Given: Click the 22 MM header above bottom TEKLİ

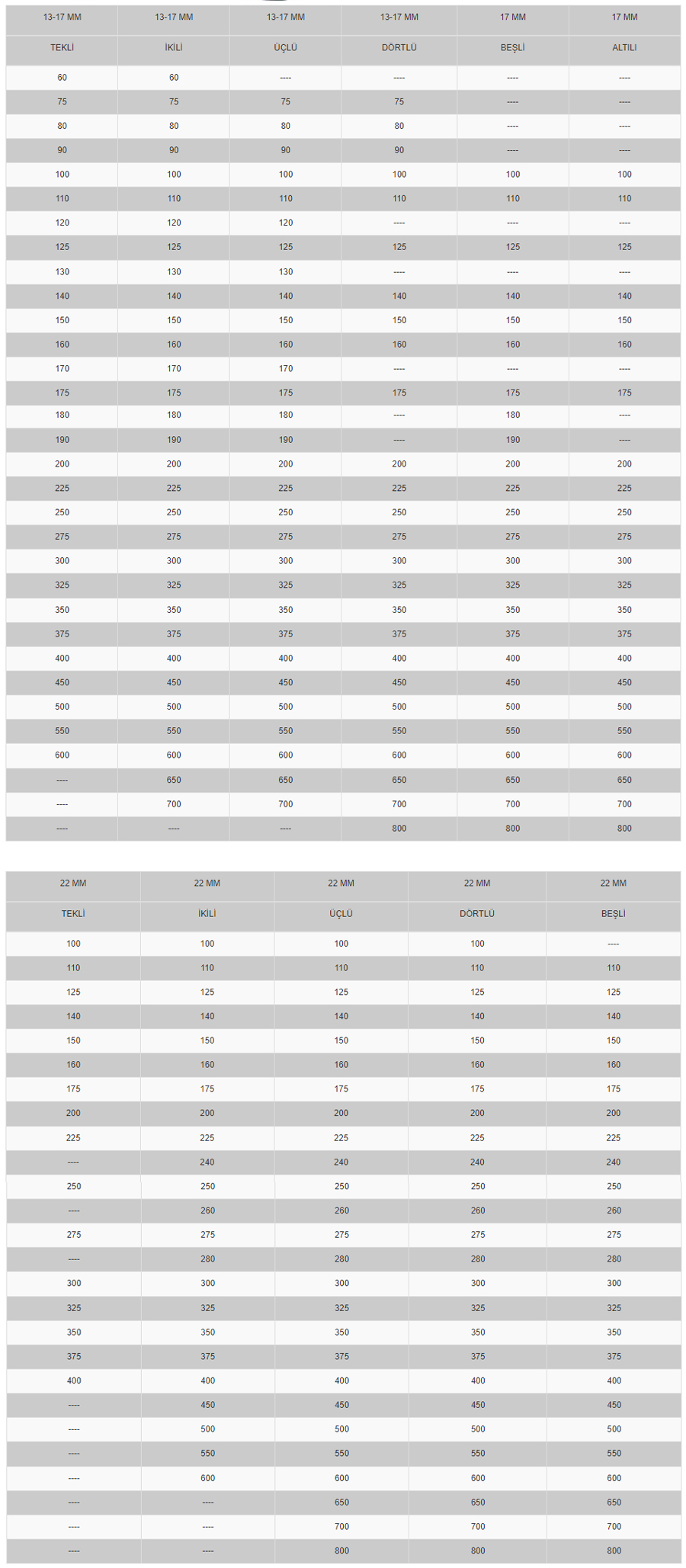Looking at the screenshot, I should [73, 883].
